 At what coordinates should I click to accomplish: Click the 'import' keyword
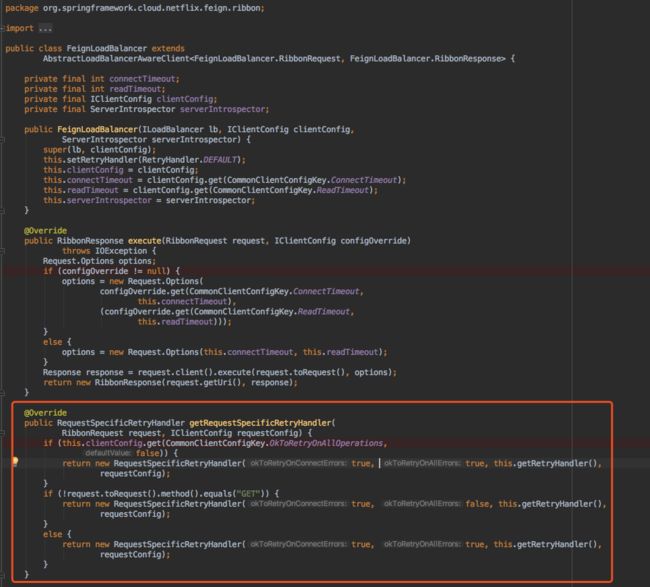coord(19,29)
